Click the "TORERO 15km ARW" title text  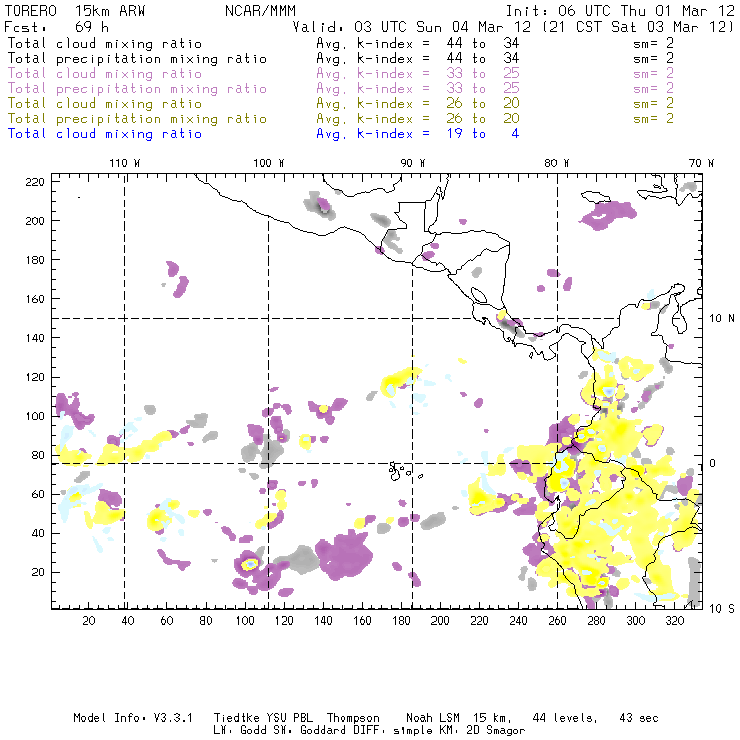pos(75,11)
